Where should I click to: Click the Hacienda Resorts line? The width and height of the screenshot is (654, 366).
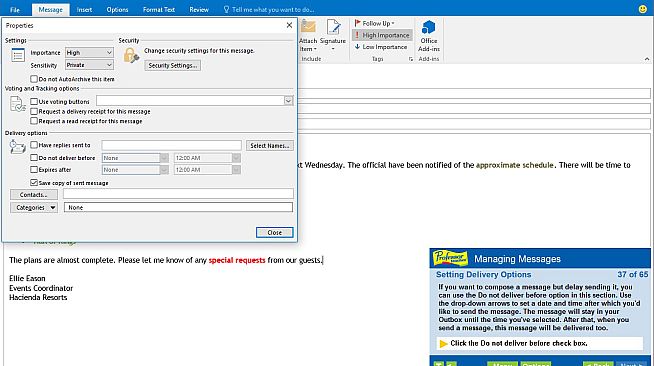pyautogui.click(x=38, y=298)
